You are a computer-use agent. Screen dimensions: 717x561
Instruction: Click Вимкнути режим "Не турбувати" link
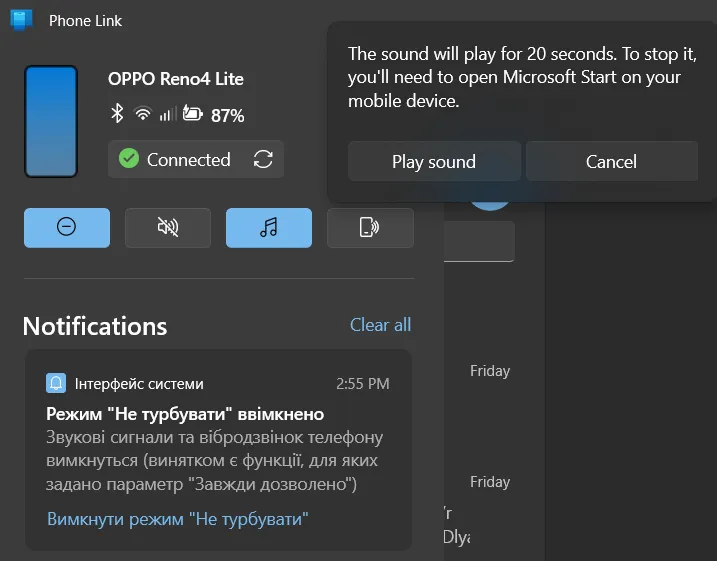(x=178, y=519)
